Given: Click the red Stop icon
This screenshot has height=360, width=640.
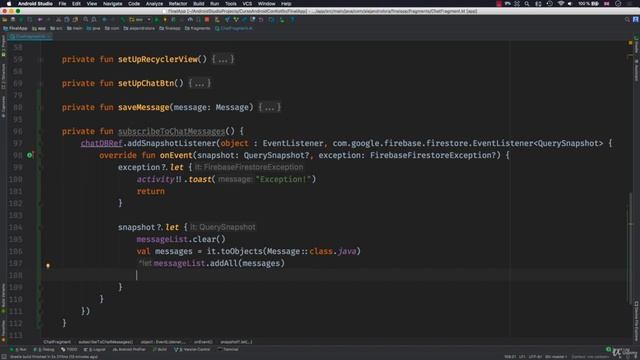Looking at the screenshot, I should pos(207,20).
